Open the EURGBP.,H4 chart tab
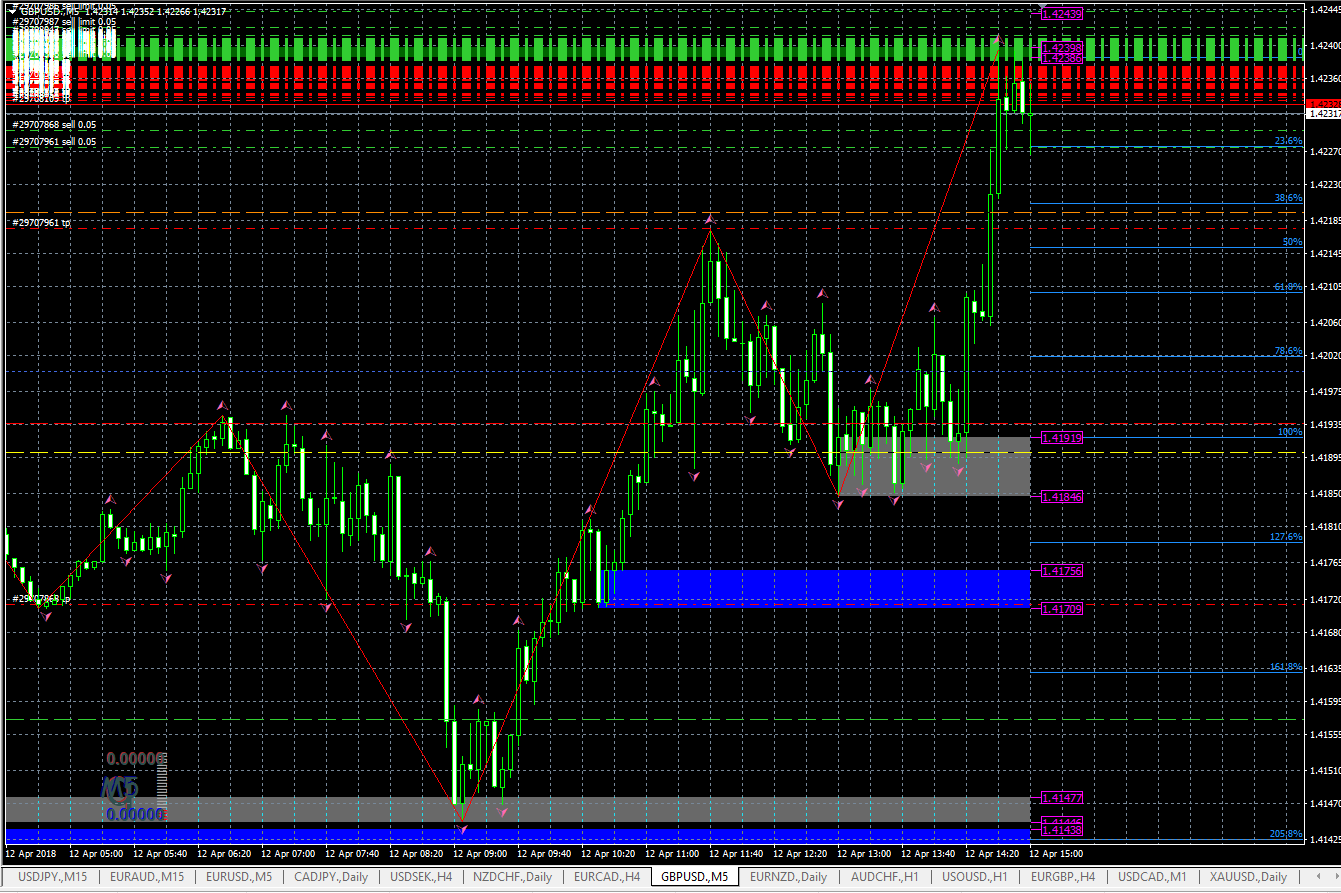1341x893 pixels. coord(1062,877)
